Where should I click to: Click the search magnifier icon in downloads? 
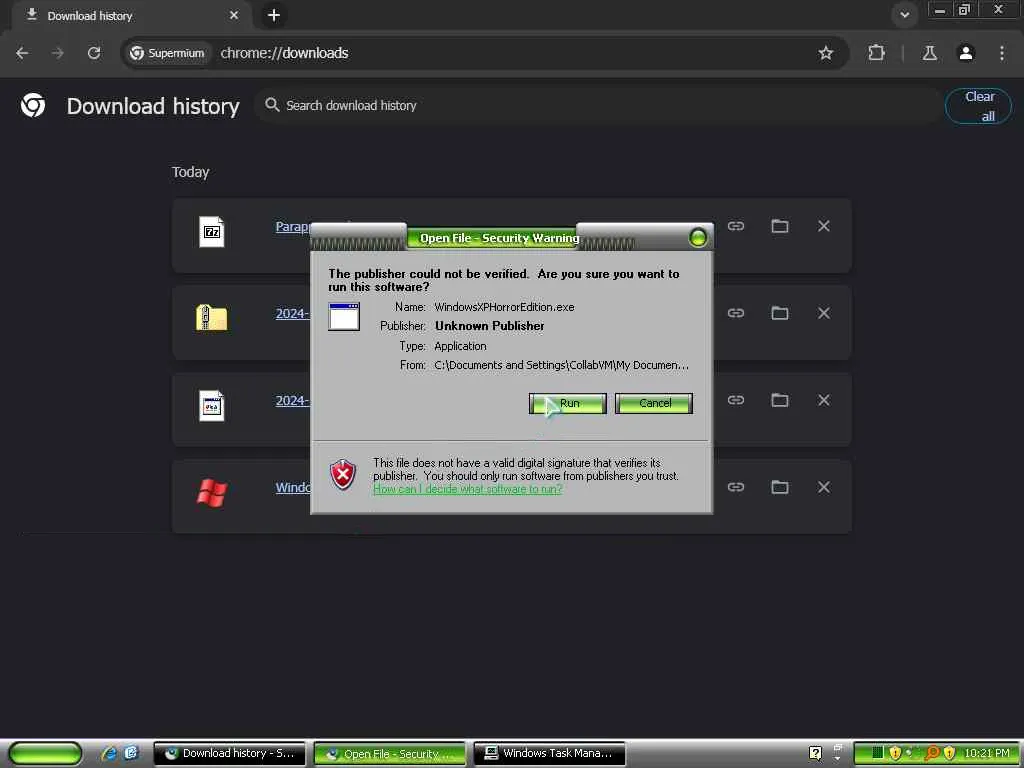coord(272,104)
